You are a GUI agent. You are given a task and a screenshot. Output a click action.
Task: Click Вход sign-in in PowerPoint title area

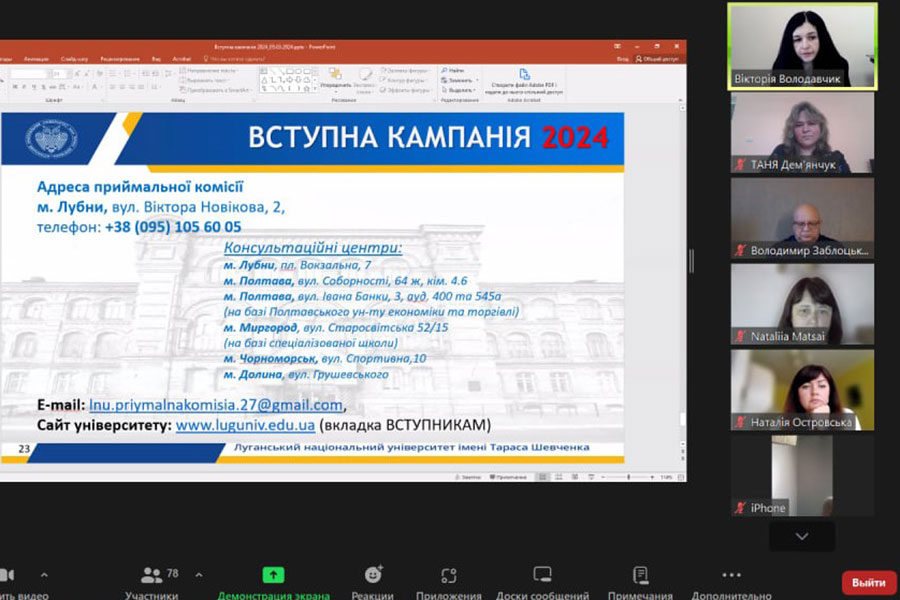622,59
